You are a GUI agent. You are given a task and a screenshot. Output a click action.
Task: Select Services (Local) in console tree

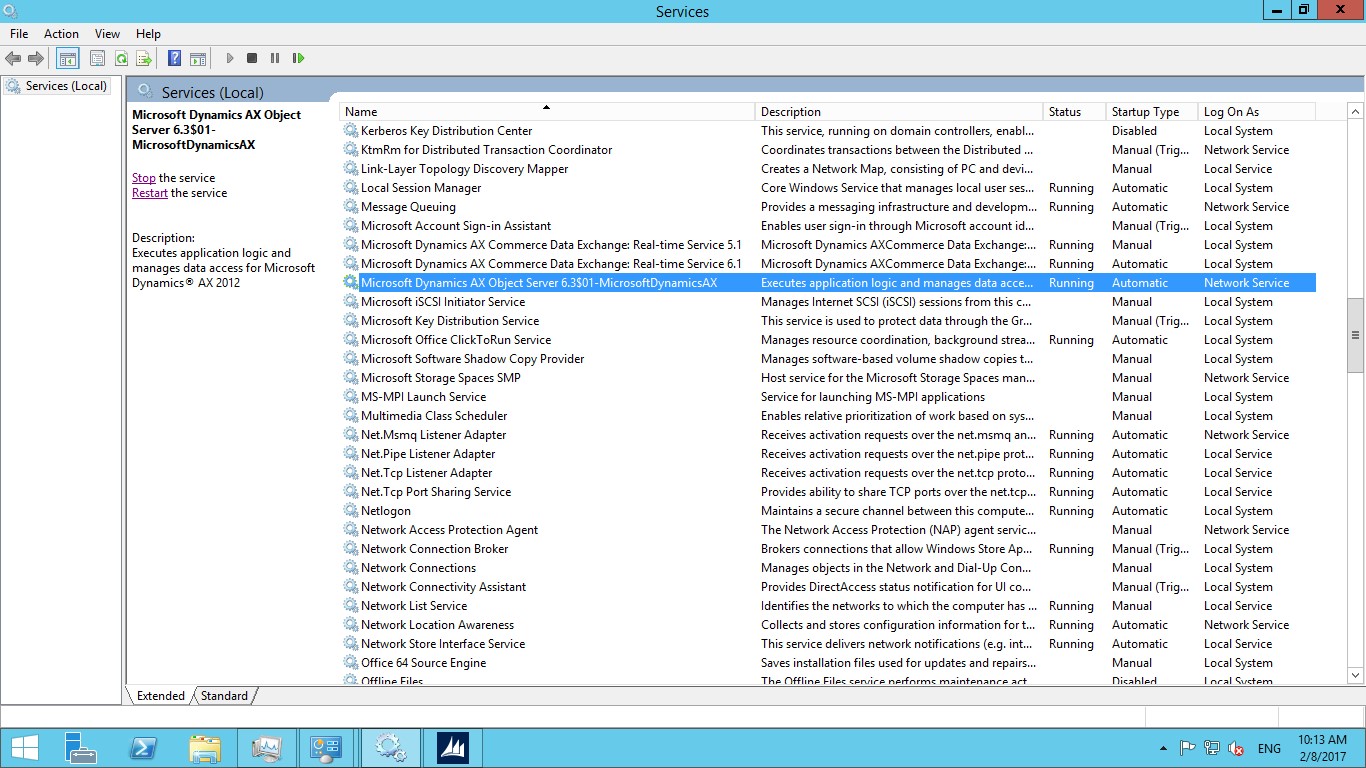click(x=66, y=86)
